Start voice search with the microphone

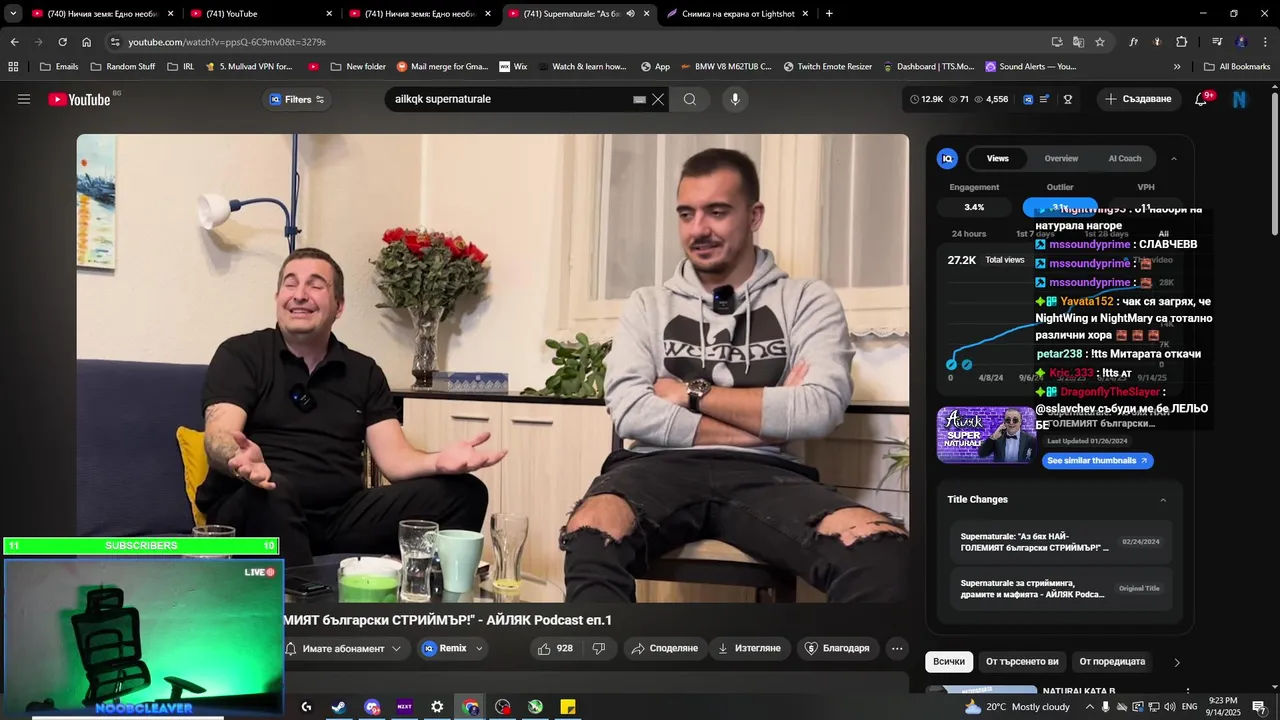point(735,99)
